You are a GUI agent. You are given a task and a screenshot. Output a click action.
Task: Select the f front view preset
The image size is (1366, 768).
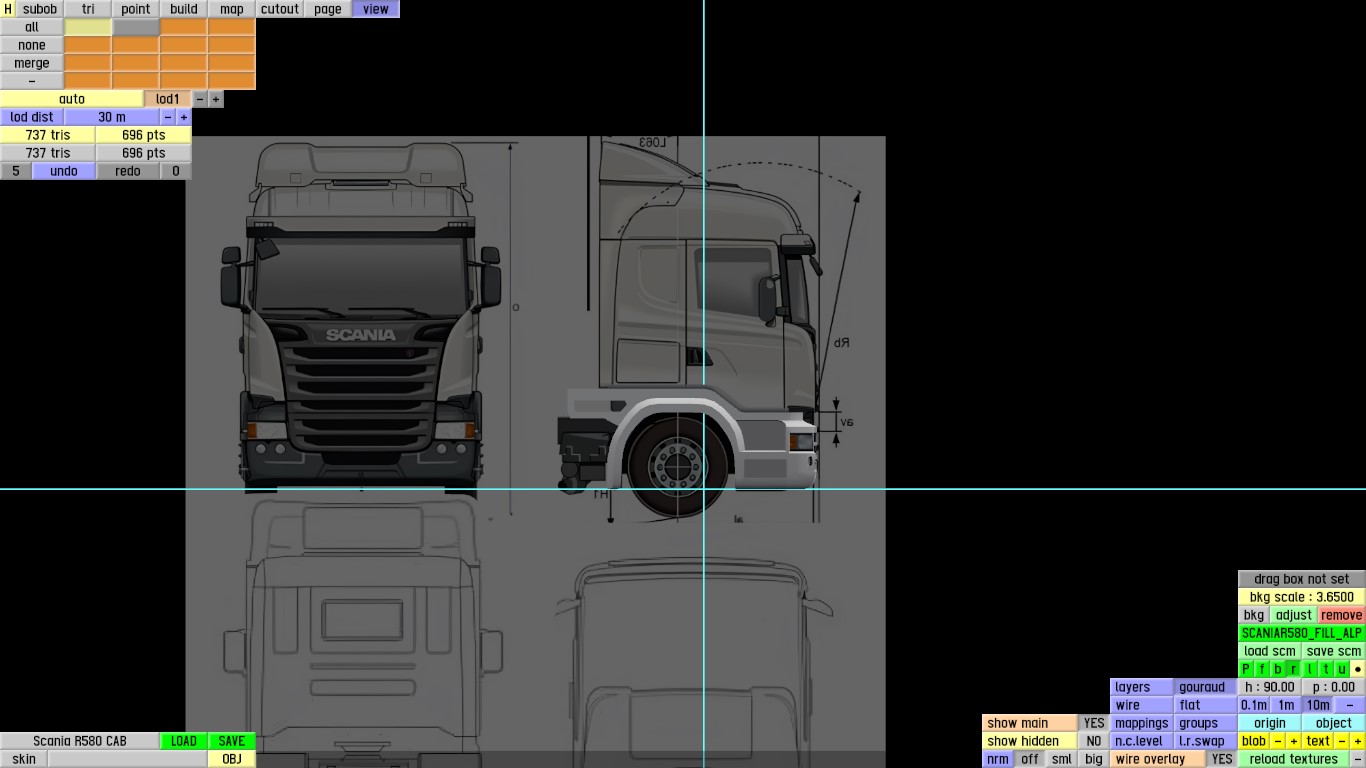pyautogui.click(x=1262, y=669)
